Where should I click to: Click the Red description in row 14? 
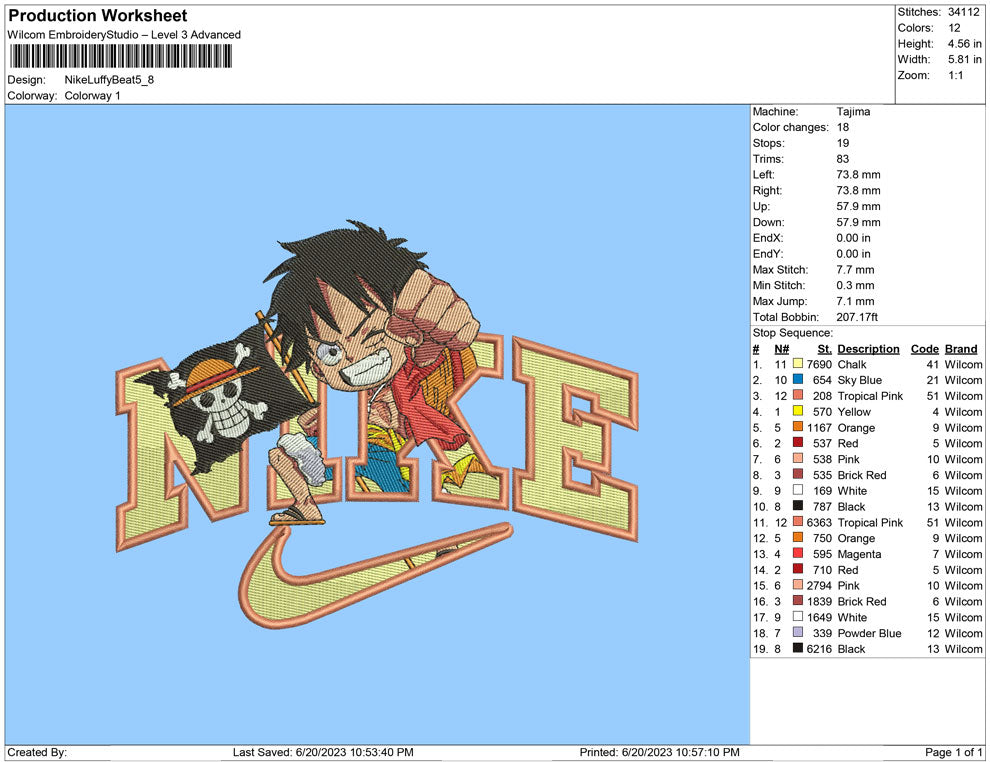coord(848,569)
